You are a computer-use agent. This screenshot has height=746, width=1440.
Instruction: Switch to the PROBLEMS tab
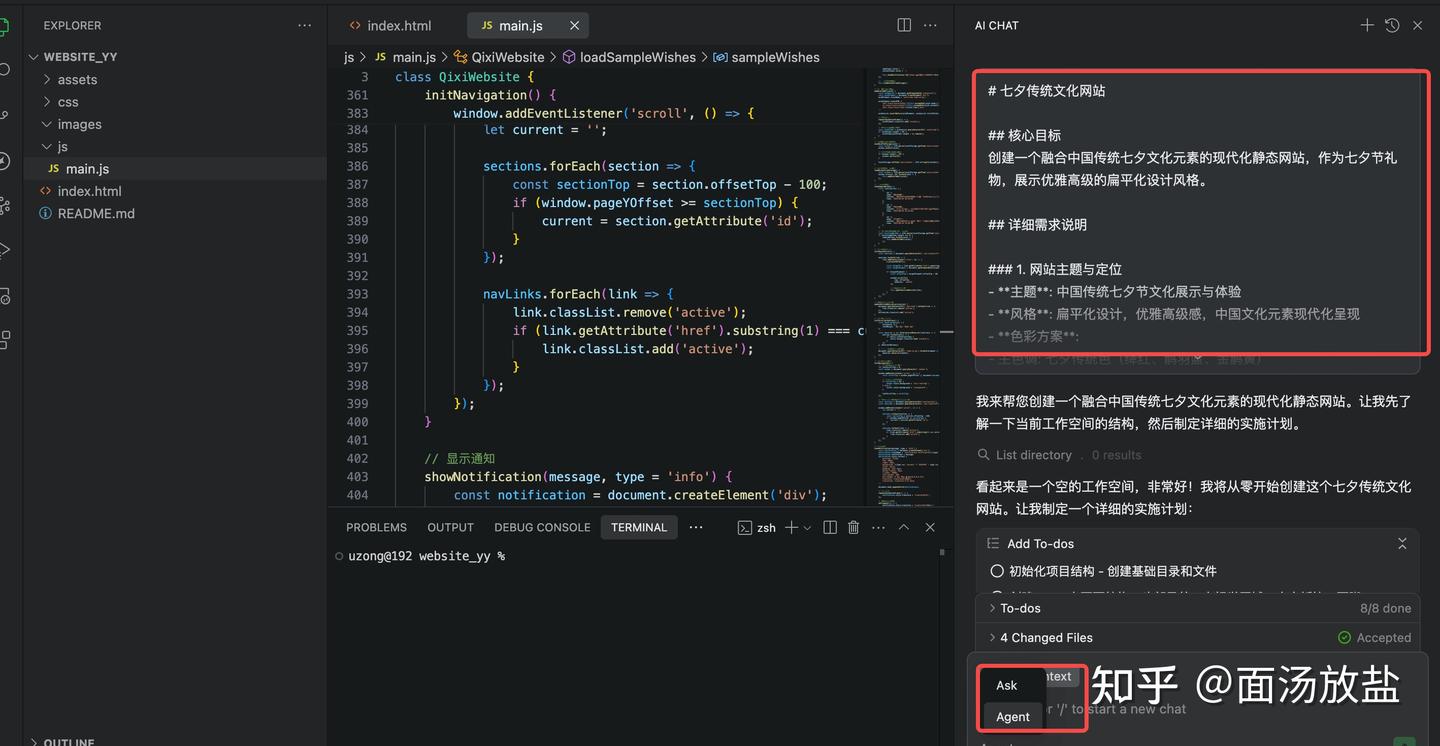tap(376, 527)
